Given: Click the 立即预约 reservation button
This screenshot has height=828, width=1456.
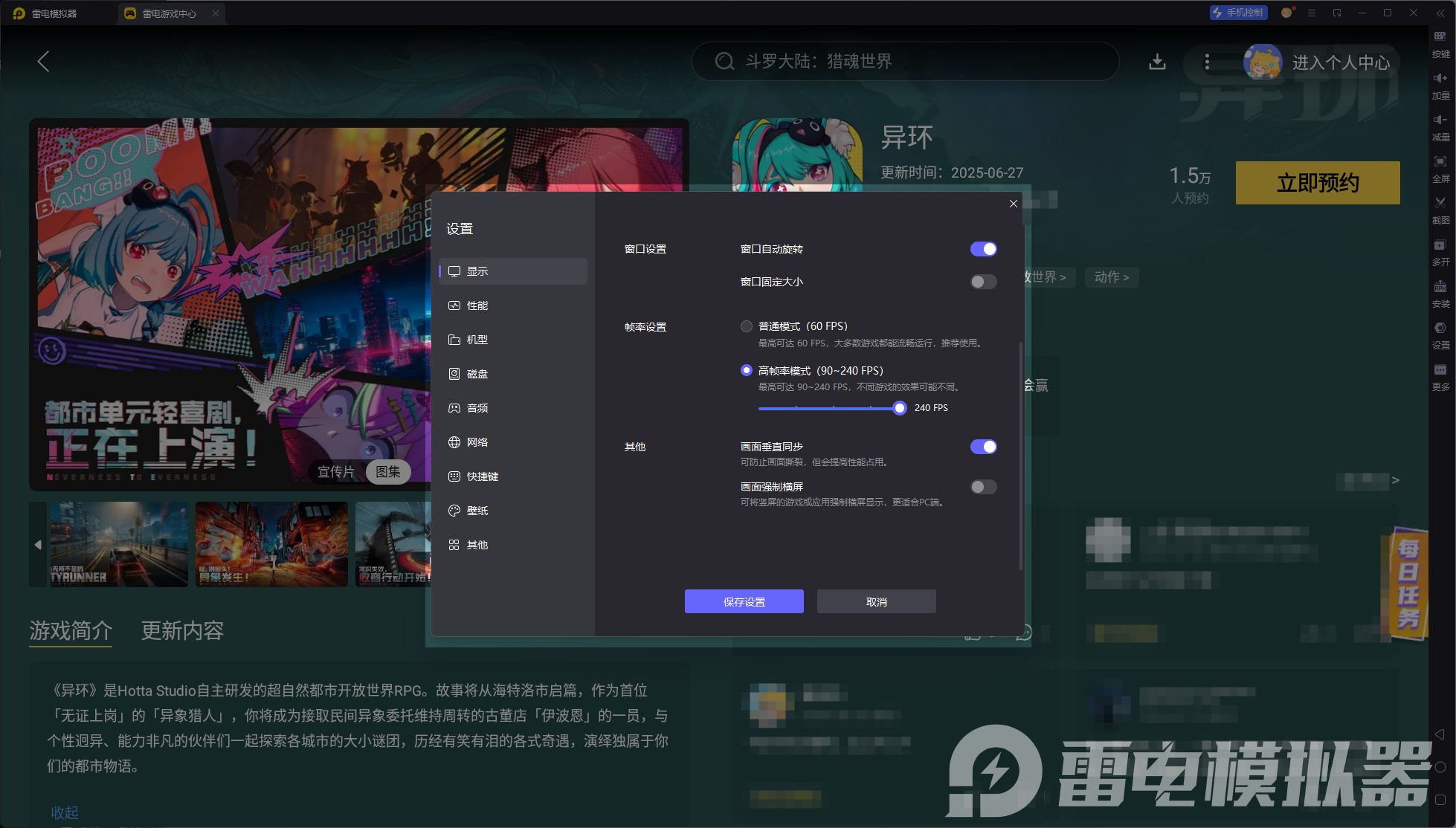Looking at the screenshot, I should tap(1317, 183).
